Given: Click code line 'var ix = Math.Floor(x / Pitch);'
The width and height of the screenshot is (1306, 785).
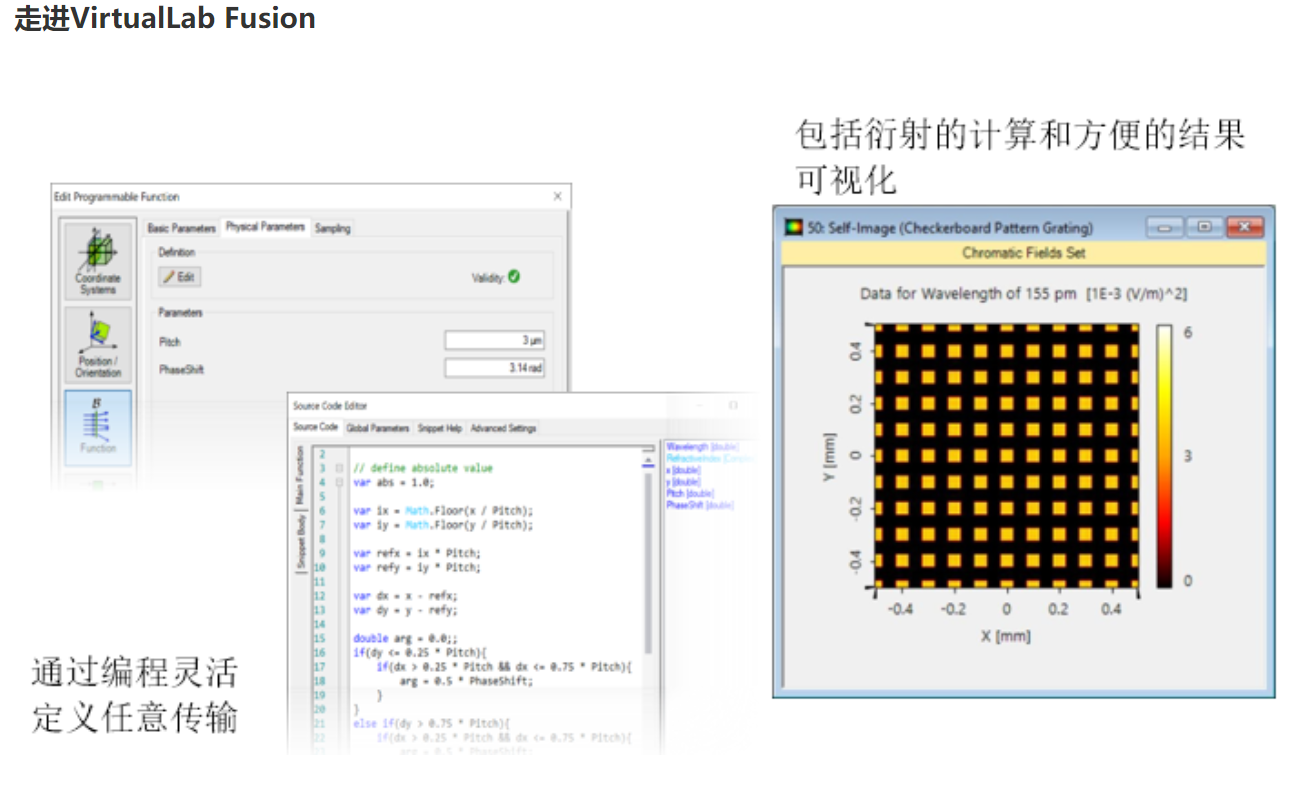Looking at the screenshot, I should click(443, 510).
